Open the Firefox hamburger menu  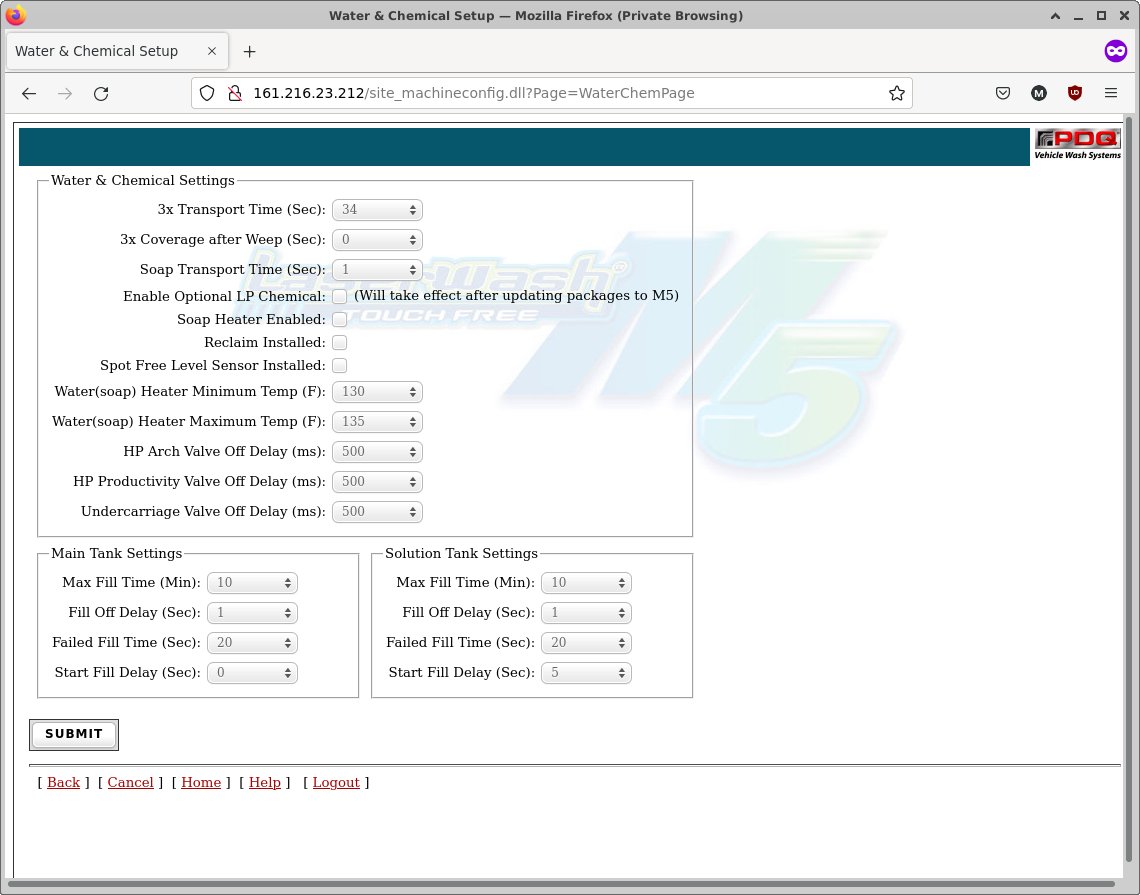(x=1111, y=93)
